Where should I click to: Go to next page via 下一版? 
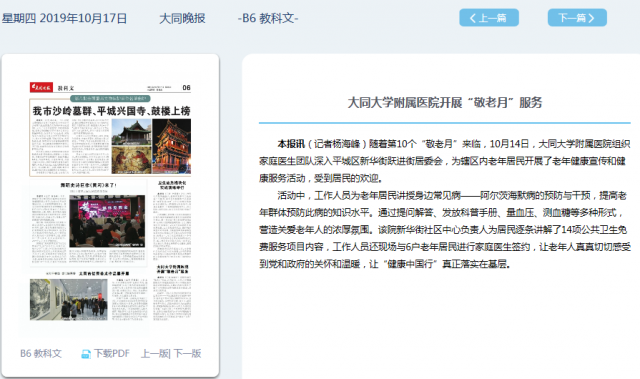click(x=187, y=353)
